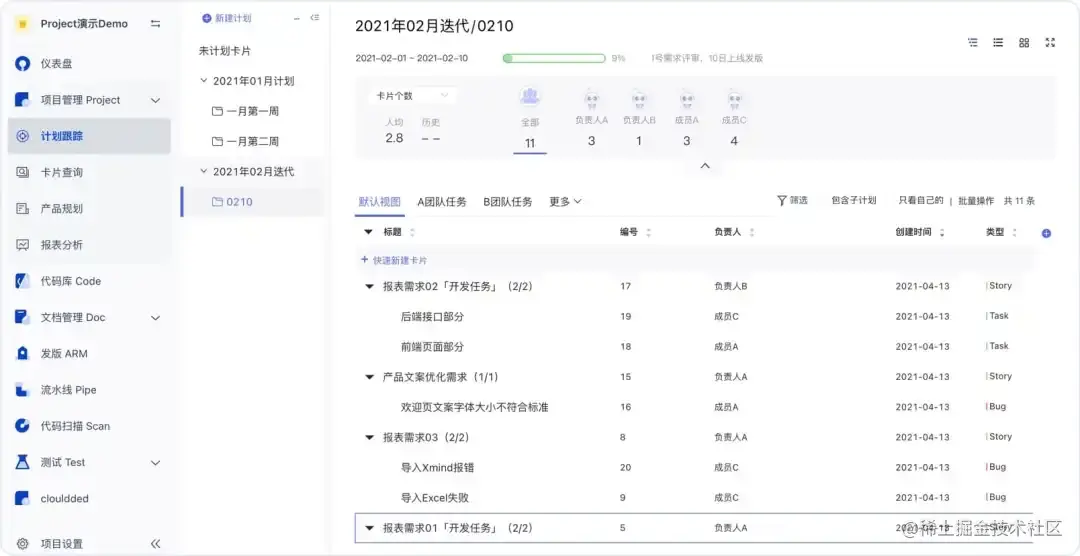Viewport: 1080px width, 556px height.
Task: Collapse the statistics panel up chevron
Action: click(705, 166)
